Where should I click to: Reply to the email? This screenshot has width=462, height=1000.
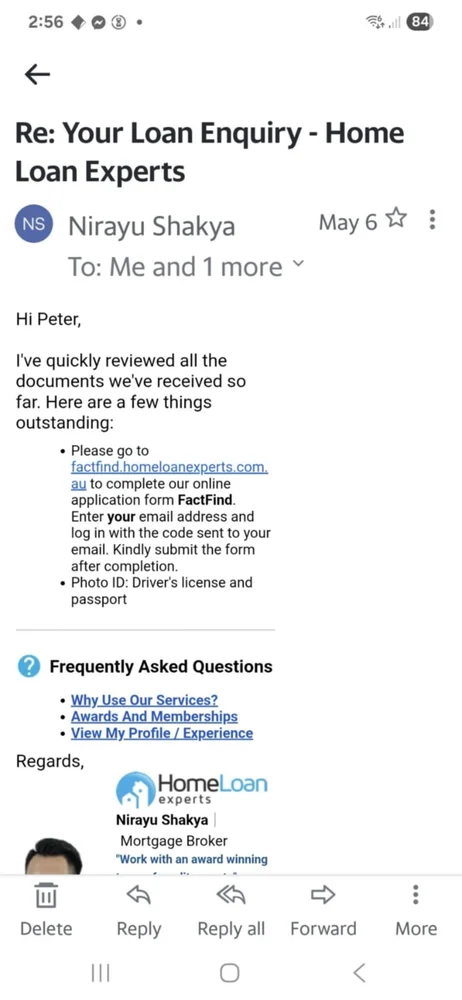tap(138, 909)
